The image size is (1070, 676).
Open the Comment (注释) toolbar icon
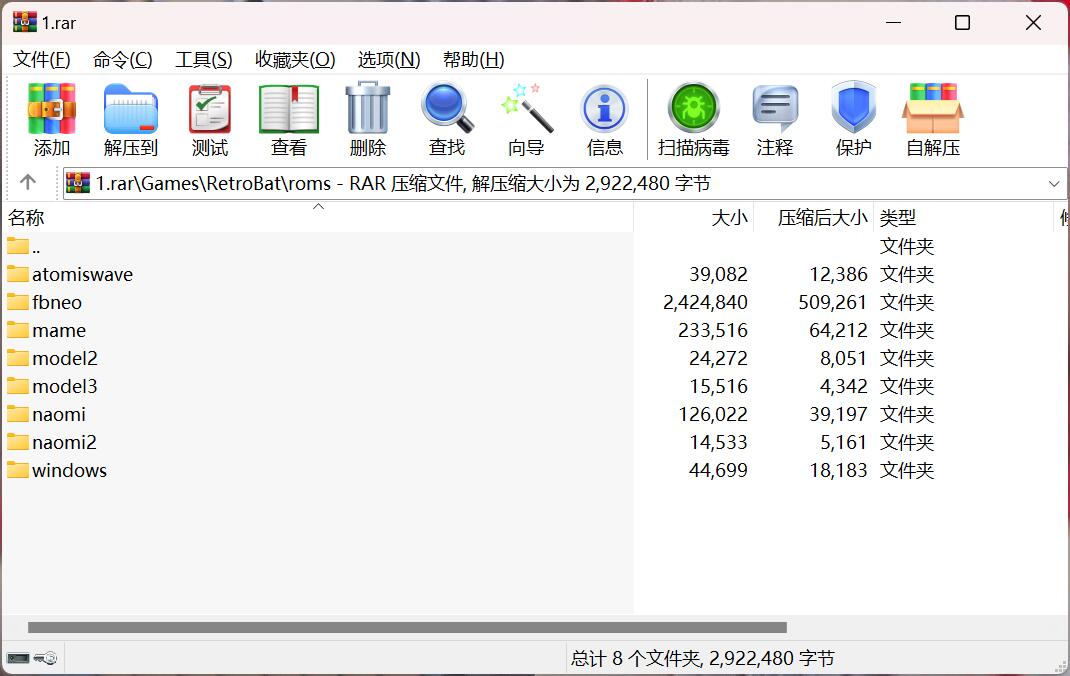(x=775, y=120)
